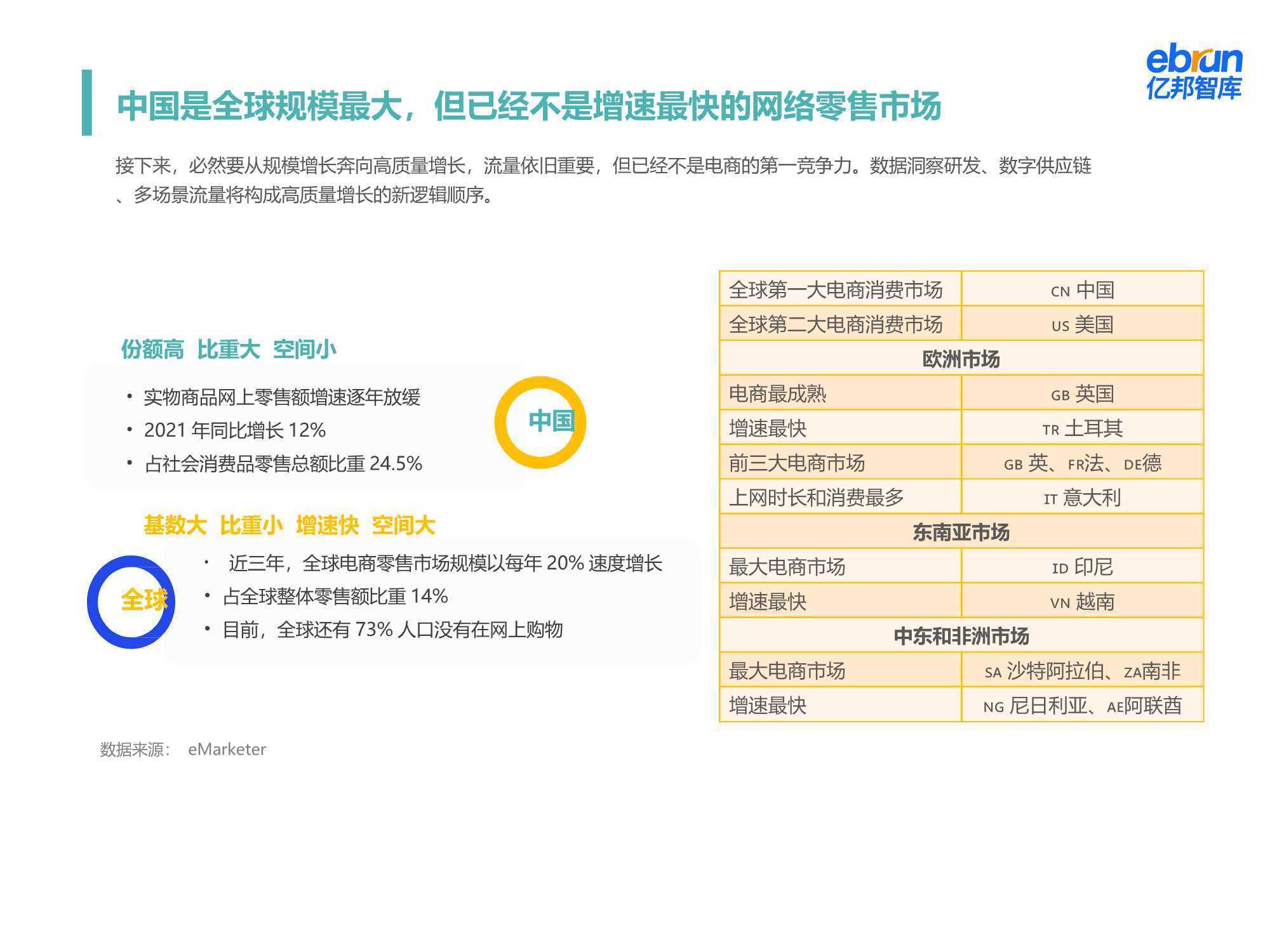Click the cell SA 沙特阿拉伯、ZA南非
This screenshot has width=1270, height=952.
tap(1083, 670)
